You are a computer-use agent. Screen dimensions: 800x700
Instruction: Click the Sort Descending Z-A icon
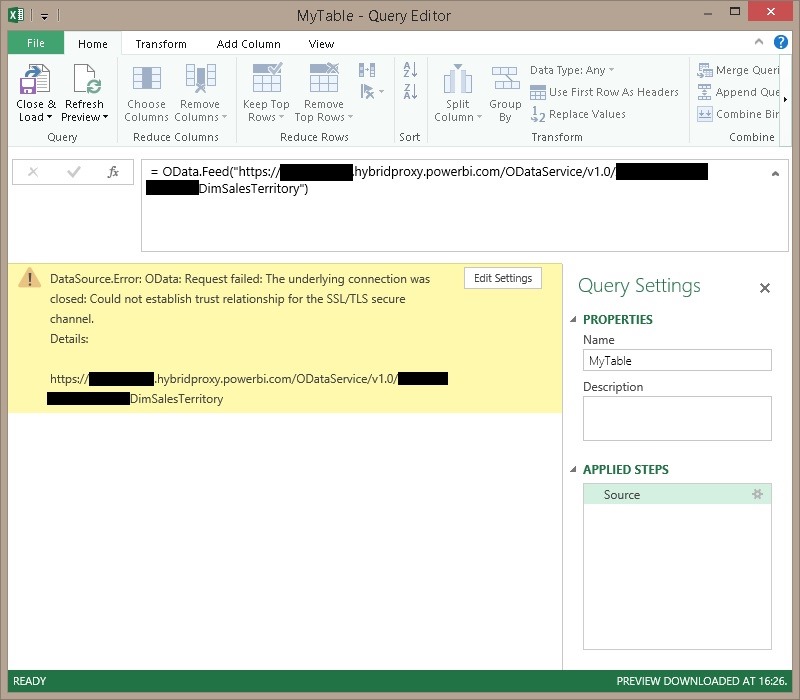coord(410,91)
